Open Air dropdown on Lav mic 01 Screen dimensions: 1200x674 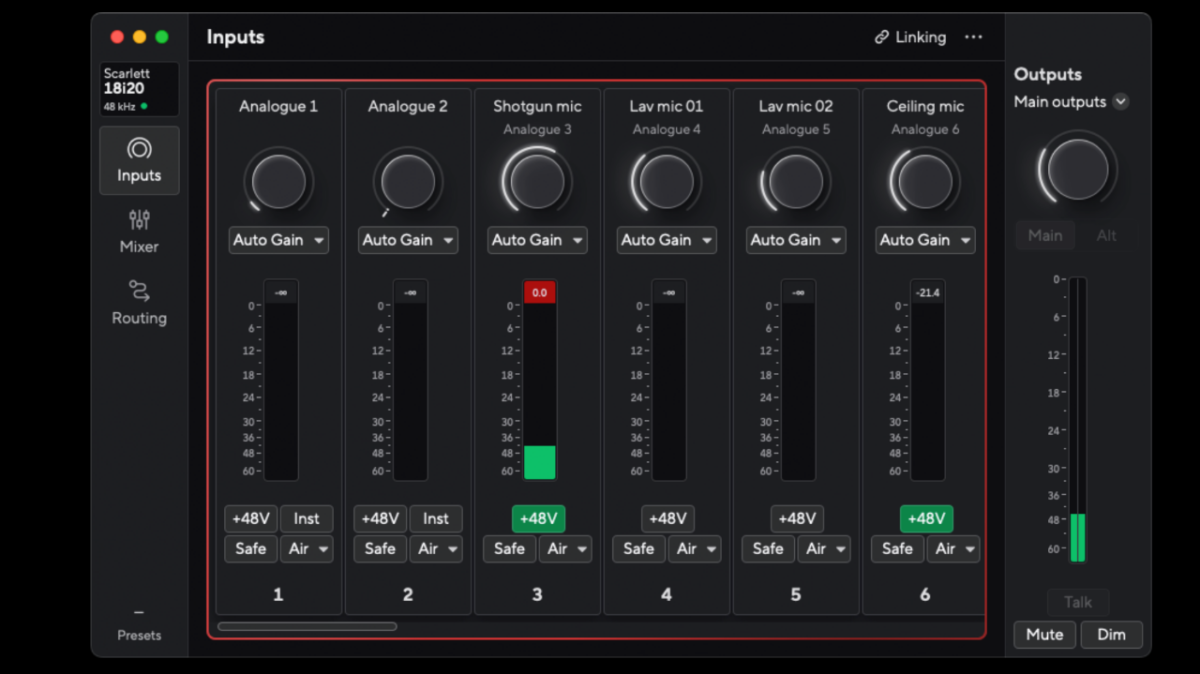[695, 548]
